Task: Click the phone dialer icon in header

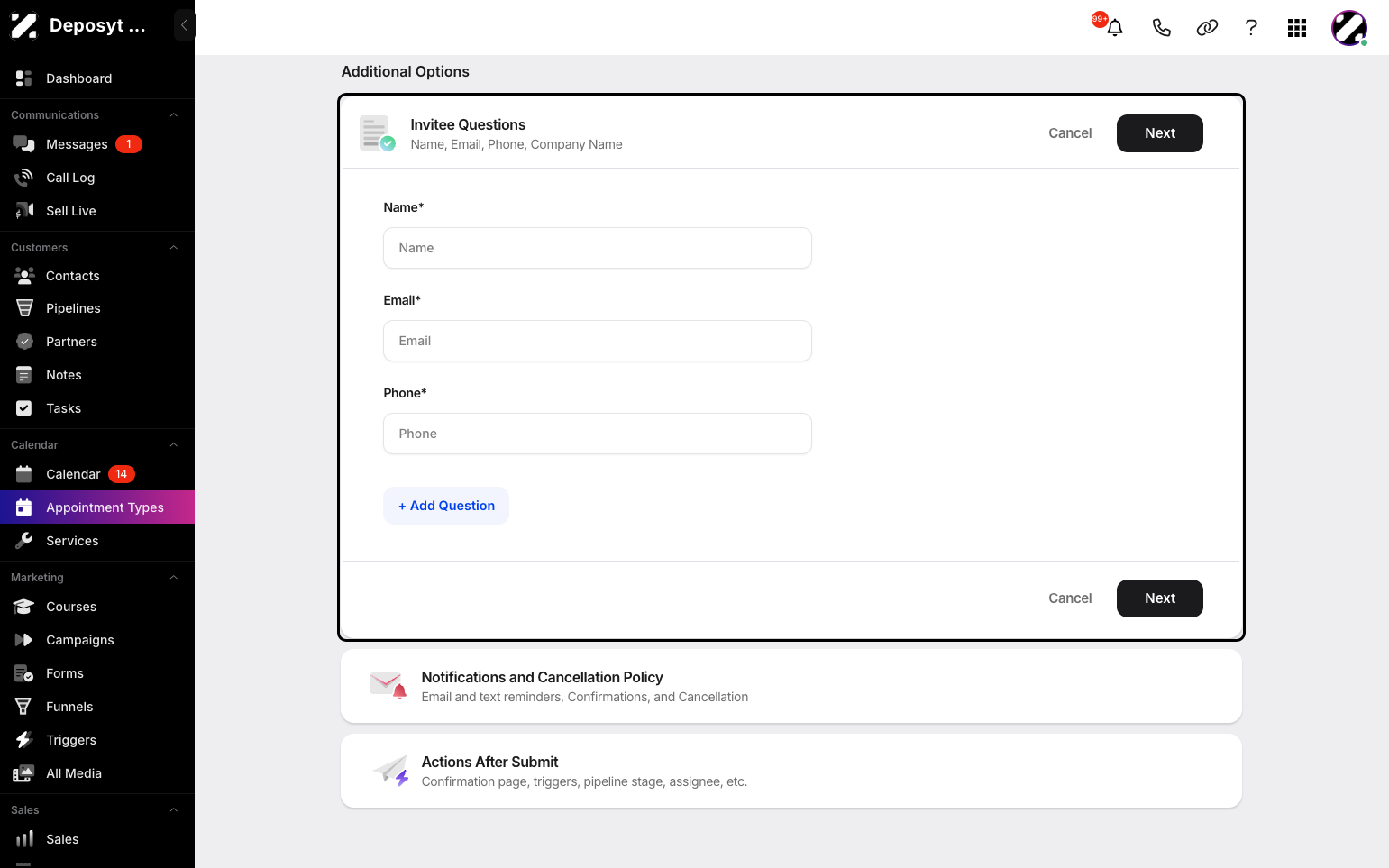Action: coord(1162,28)
